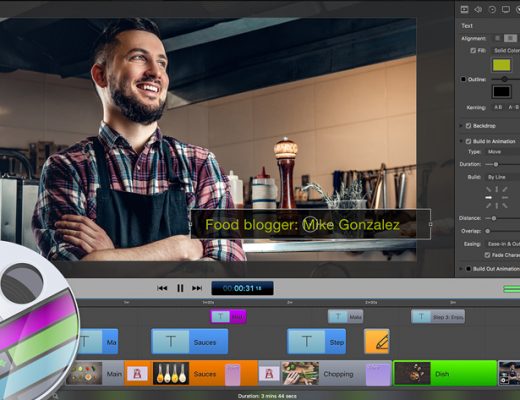The width and height of the screenshot is (520, 400).
Task: Open the yellow-green fill color swatch
Action: [502, 65]
